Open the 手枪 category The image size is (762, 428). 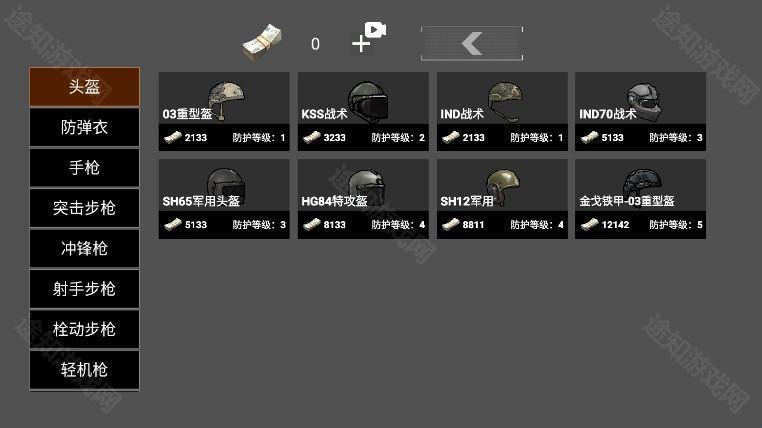pyautogui.click(x=85, y=168)
